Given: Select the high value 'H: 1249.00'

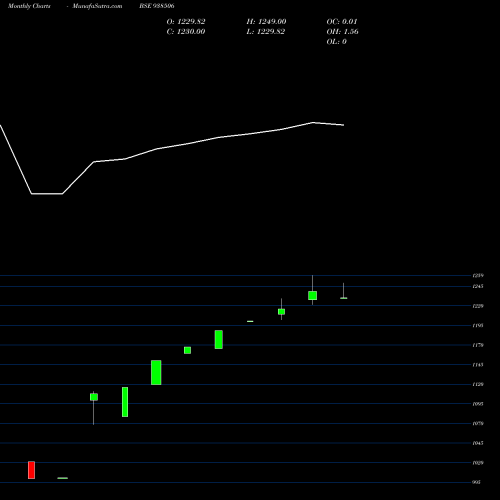Looking at the screenshot, I should pos(266,22).
